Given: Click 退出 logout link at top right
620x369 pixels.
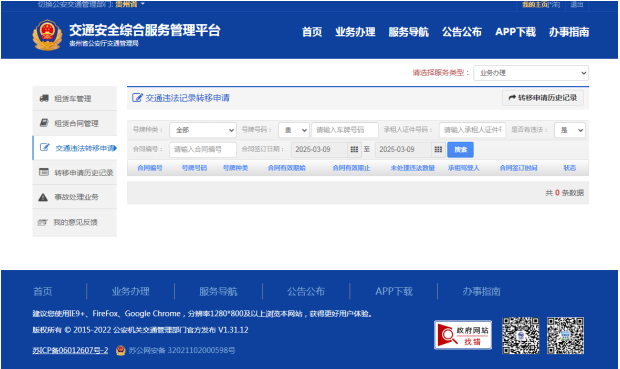Looking at the screenshot, I should tap(577, 5).
